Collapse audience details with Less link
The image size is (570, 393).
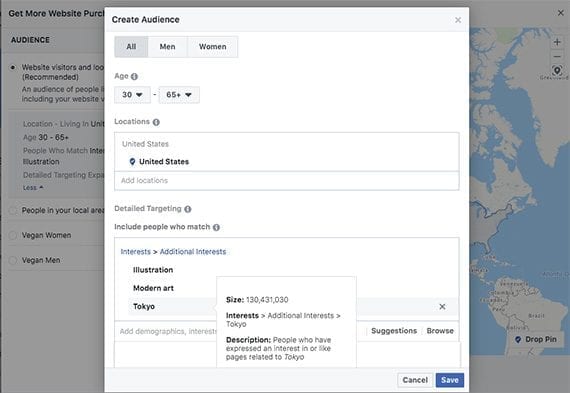[x=33, y=188]
